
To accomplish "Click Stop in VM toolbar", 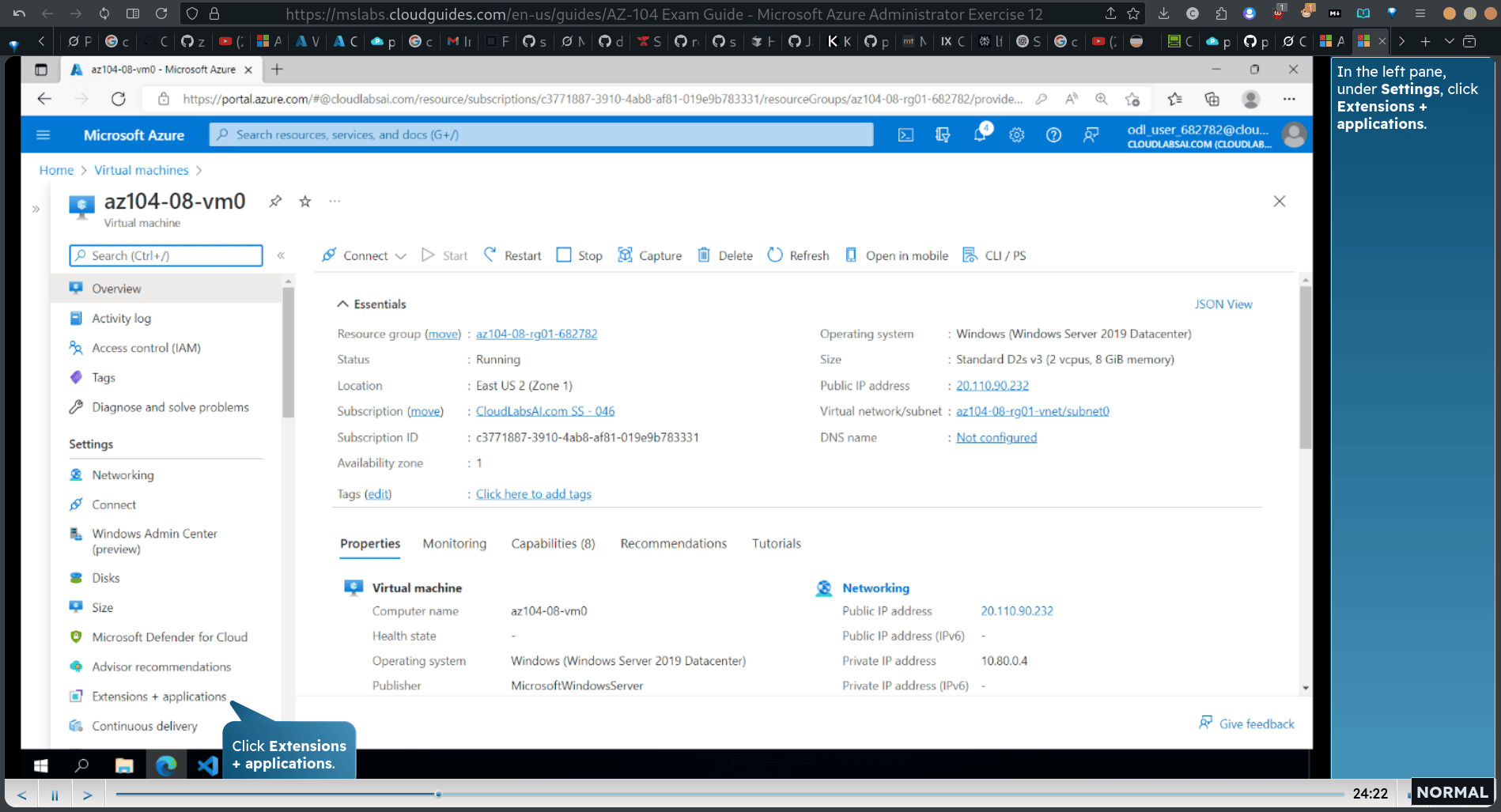I will pos(580,255).
